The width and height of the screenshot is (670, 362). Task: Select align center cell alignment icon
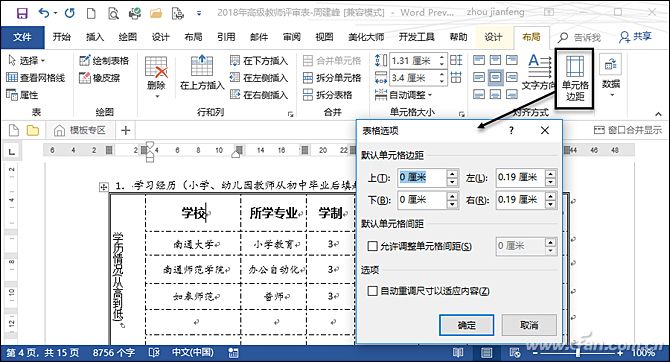[x=495, y=77]
